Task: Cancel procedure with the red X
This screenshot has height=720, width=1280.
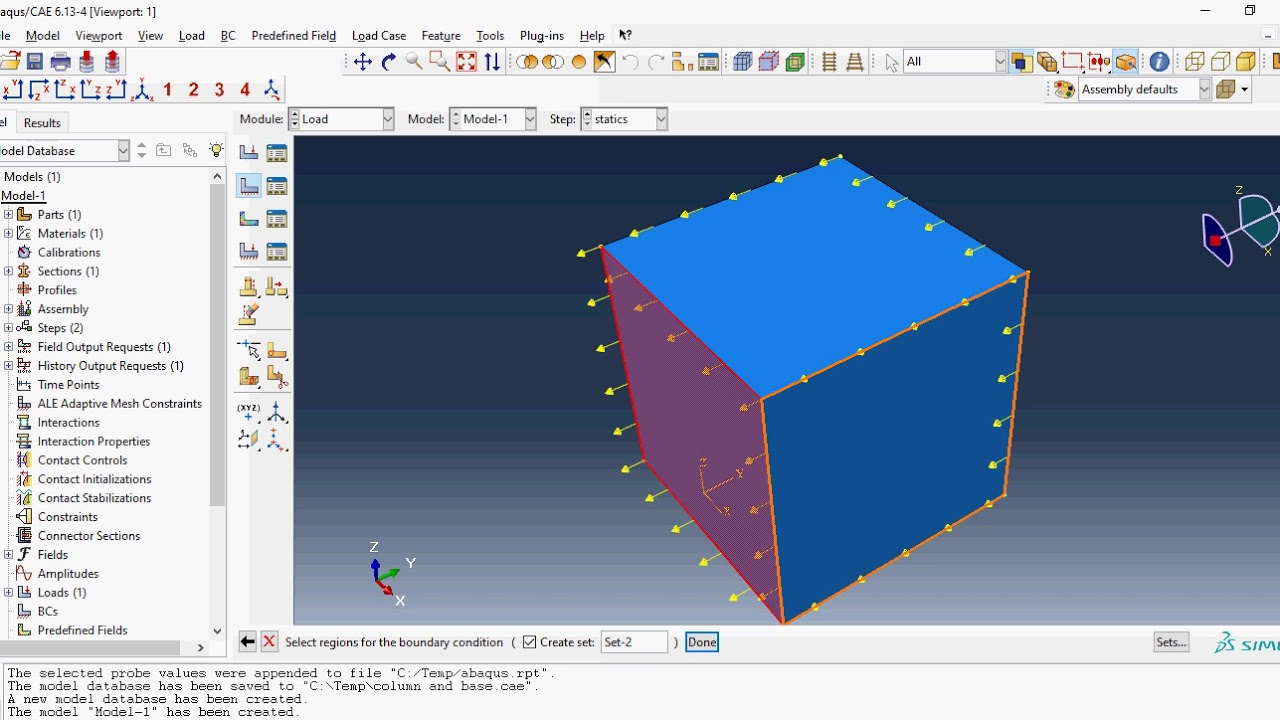Action: point(269,642)
